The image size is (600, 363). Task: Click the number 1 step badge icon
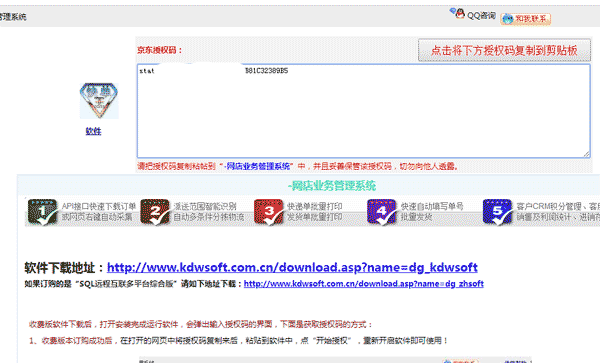(x=42, y=212)
